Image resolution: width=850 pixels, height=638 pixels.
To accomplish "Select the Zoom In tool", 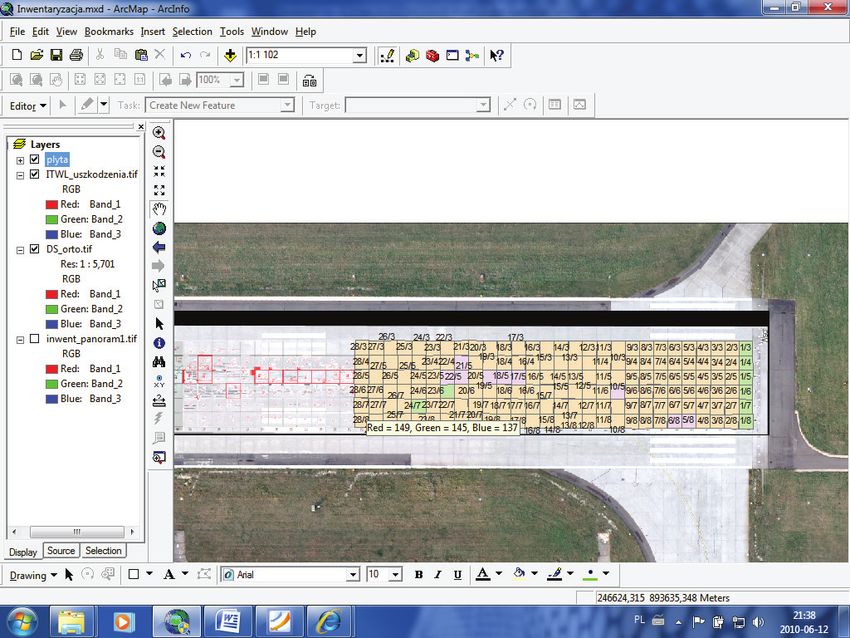I will pos(159,133).
